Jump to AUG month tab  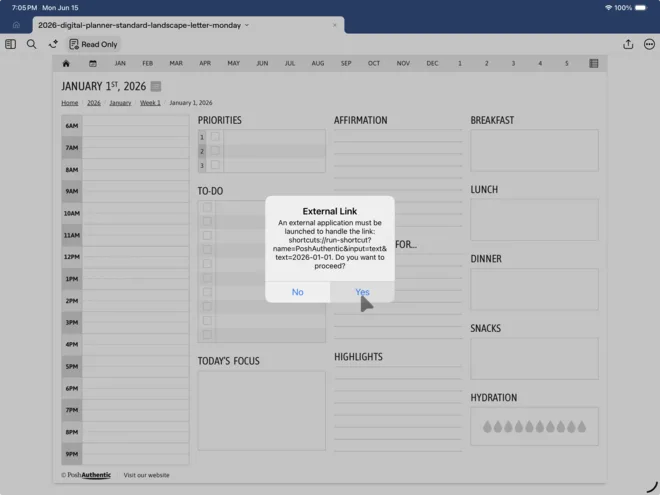click(x=318, y=64)
